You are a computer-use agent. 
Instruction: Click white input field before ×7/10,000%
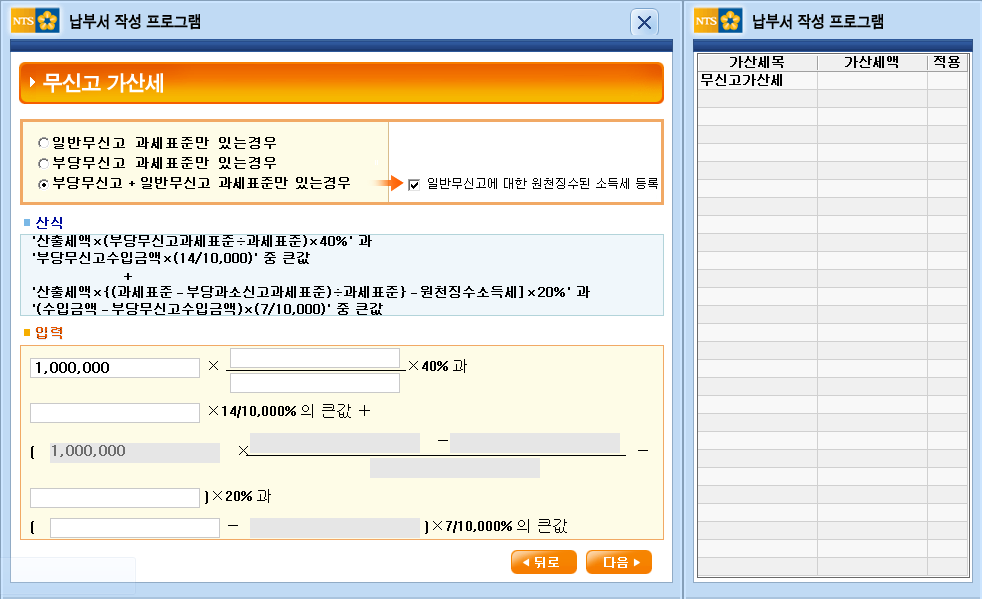tap(135, 528)
